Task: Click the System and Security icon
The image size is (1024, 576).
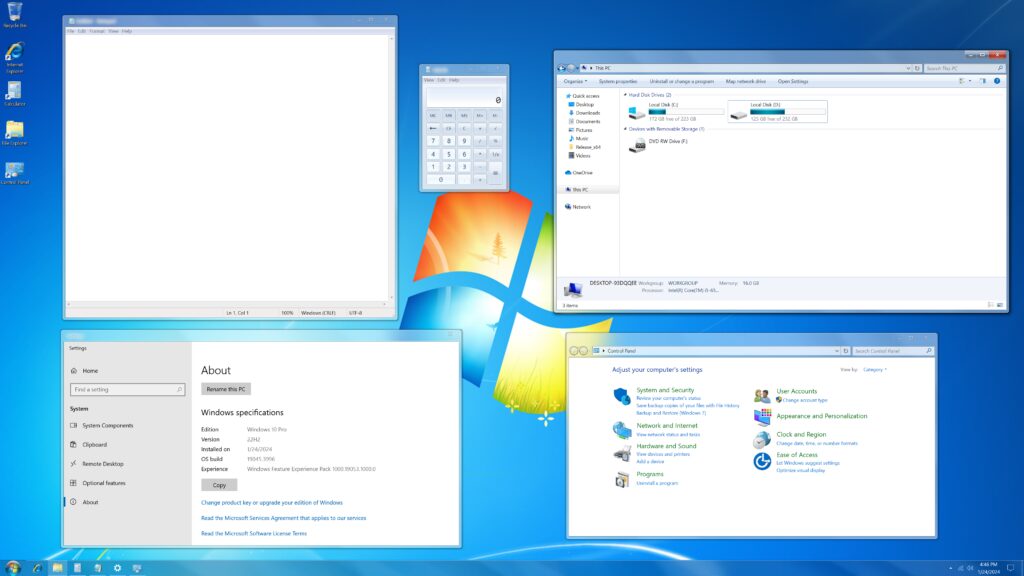Action: (x=622, y=396)
